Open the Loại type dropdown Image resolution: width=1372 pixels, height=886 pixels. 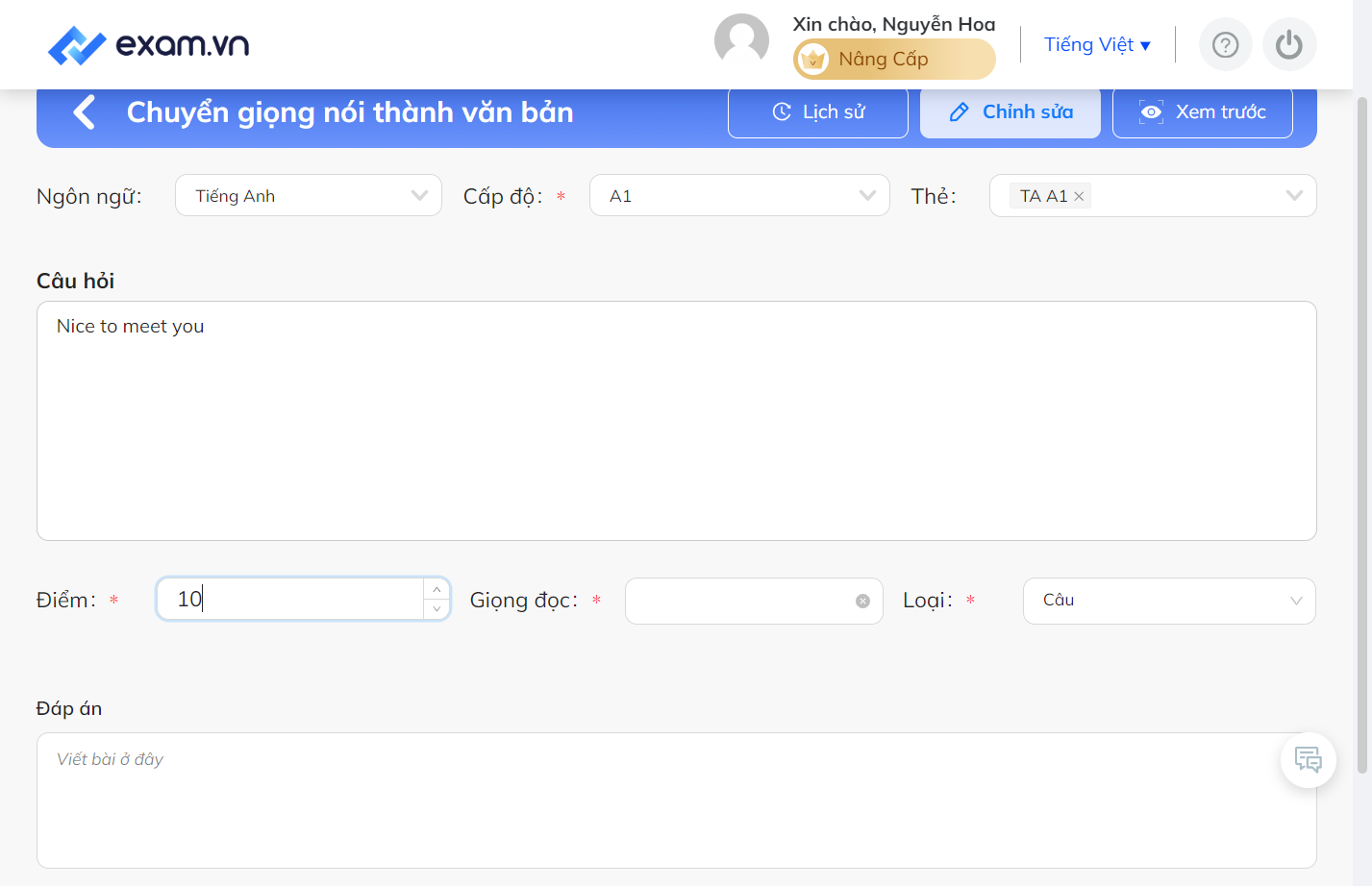pos(1169,601)
